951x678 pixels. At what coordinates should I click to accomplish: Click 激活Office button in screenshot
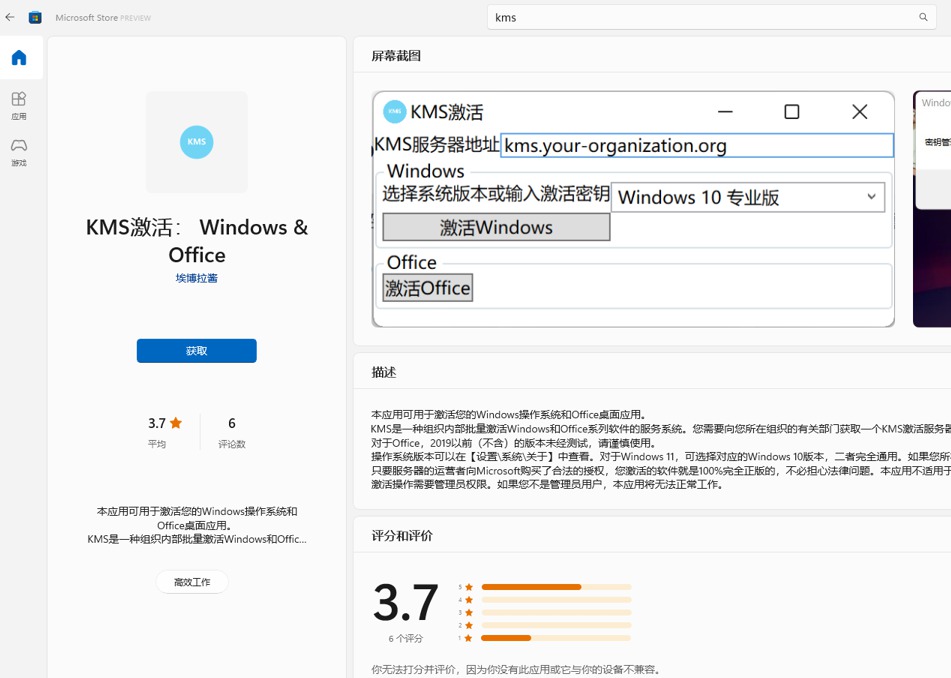tap(428, 287)
